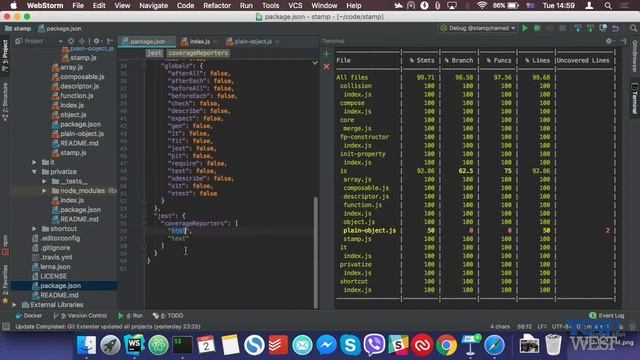Toggle the 2: Favorites side tool window

[5, 284]
